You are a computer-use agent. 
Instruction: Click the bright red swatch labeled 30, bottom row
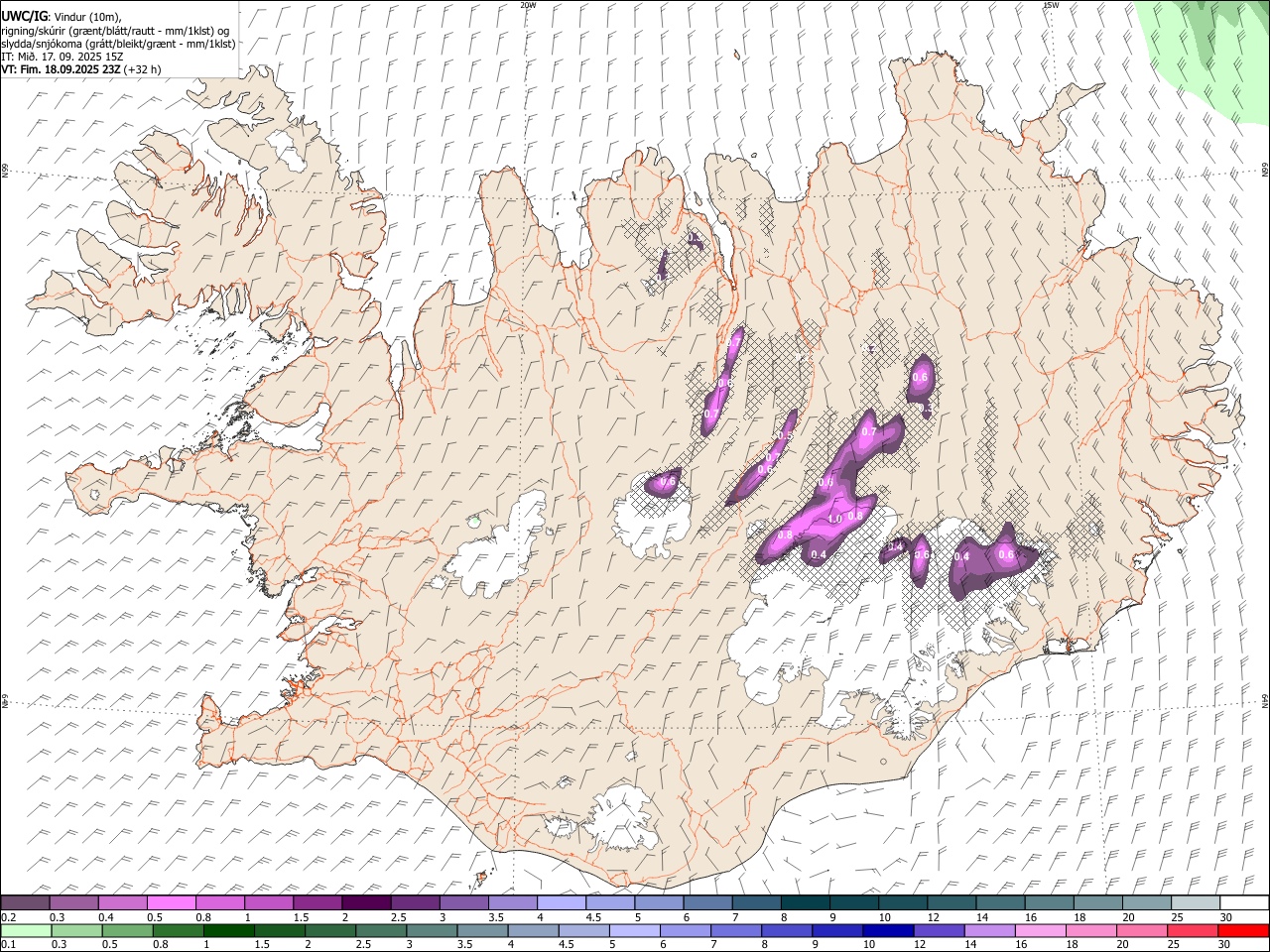(x=1243, y=930)
